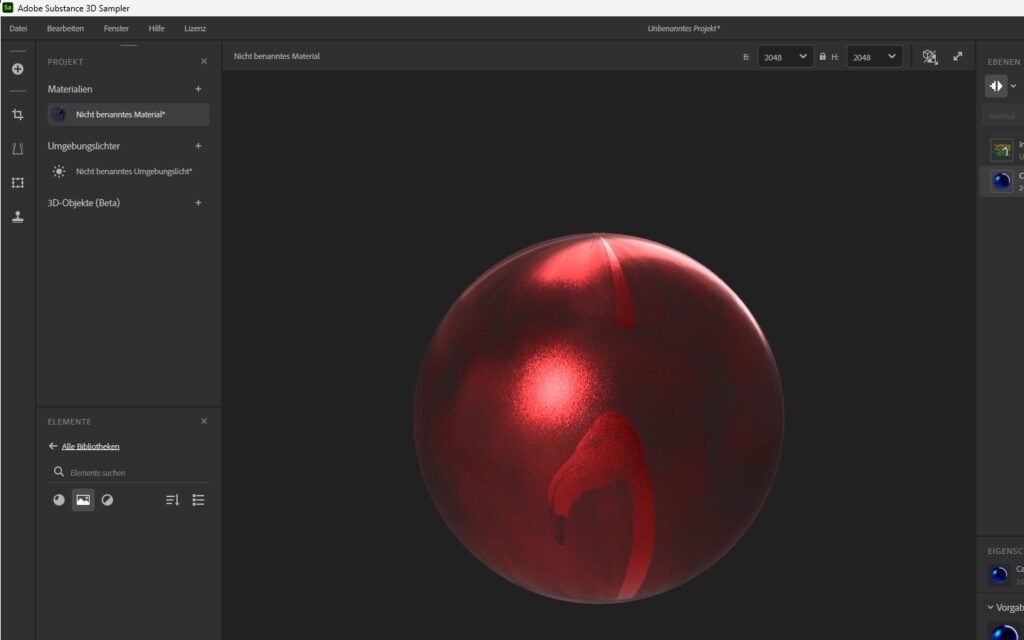Select the Crop tool in left toolbar
This screenshot has height=640, width=1024.
click(x=18, y=114)
